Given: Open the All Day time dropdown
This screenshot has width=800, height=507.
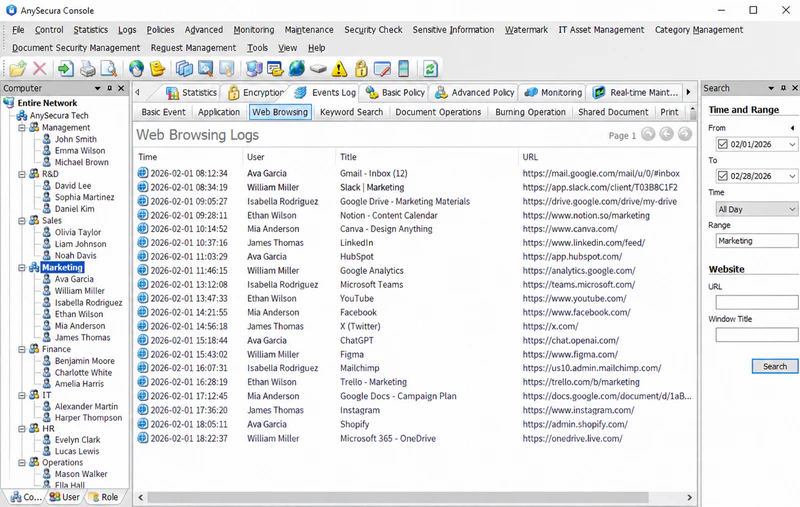Looking at the screenshot, I should [x=791, y=209].
